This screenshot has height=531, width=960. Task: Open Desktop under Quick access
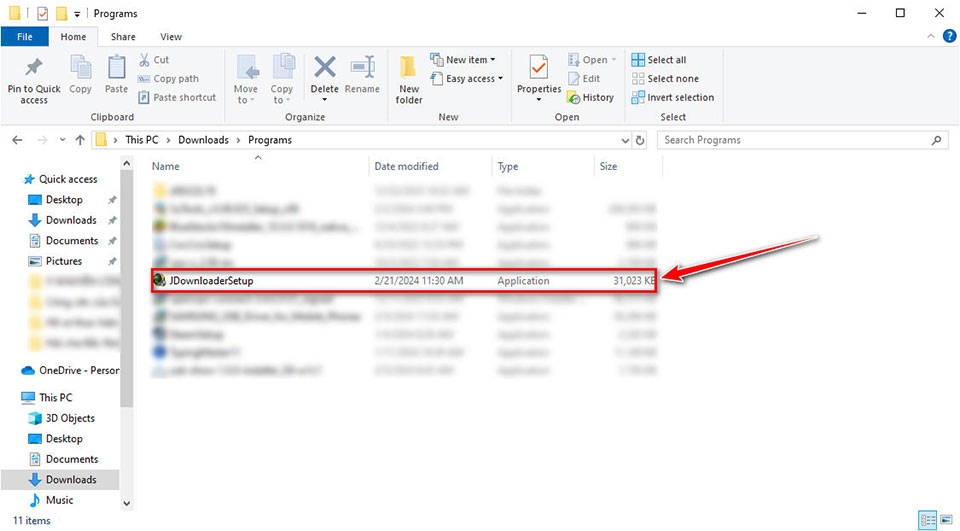[x=64, y=200]
